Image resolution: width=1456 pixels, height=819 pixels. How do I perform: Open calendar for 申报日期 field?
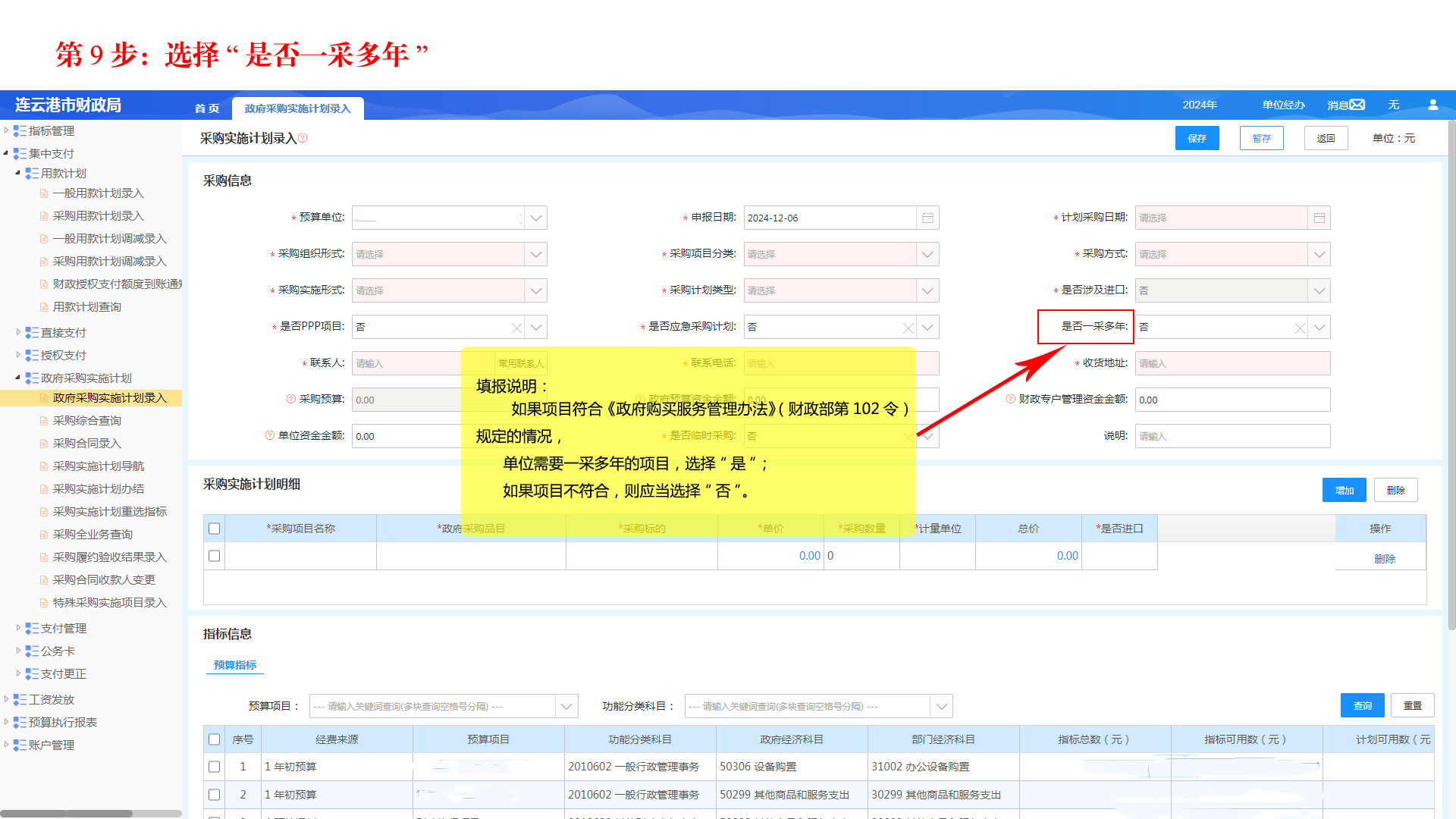pos(927,218)
